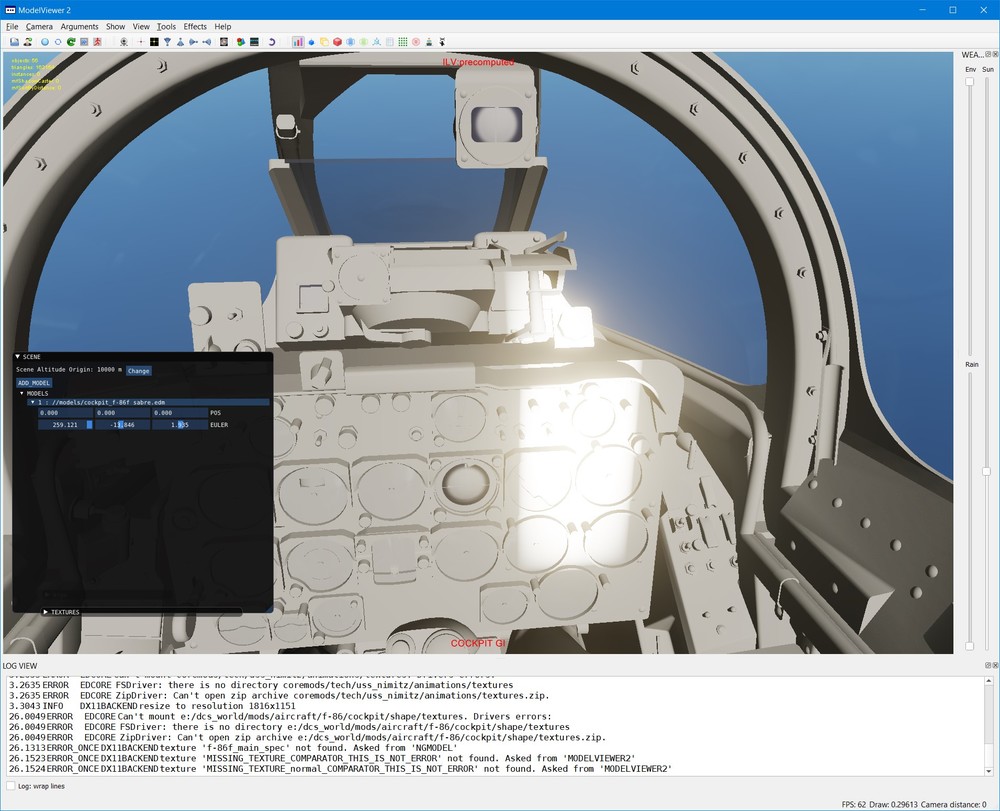Image resolution: width=1000 pixels, height=811 pixels.
Task: Click the green circular reload icon
Action: [x=72, y=42]
